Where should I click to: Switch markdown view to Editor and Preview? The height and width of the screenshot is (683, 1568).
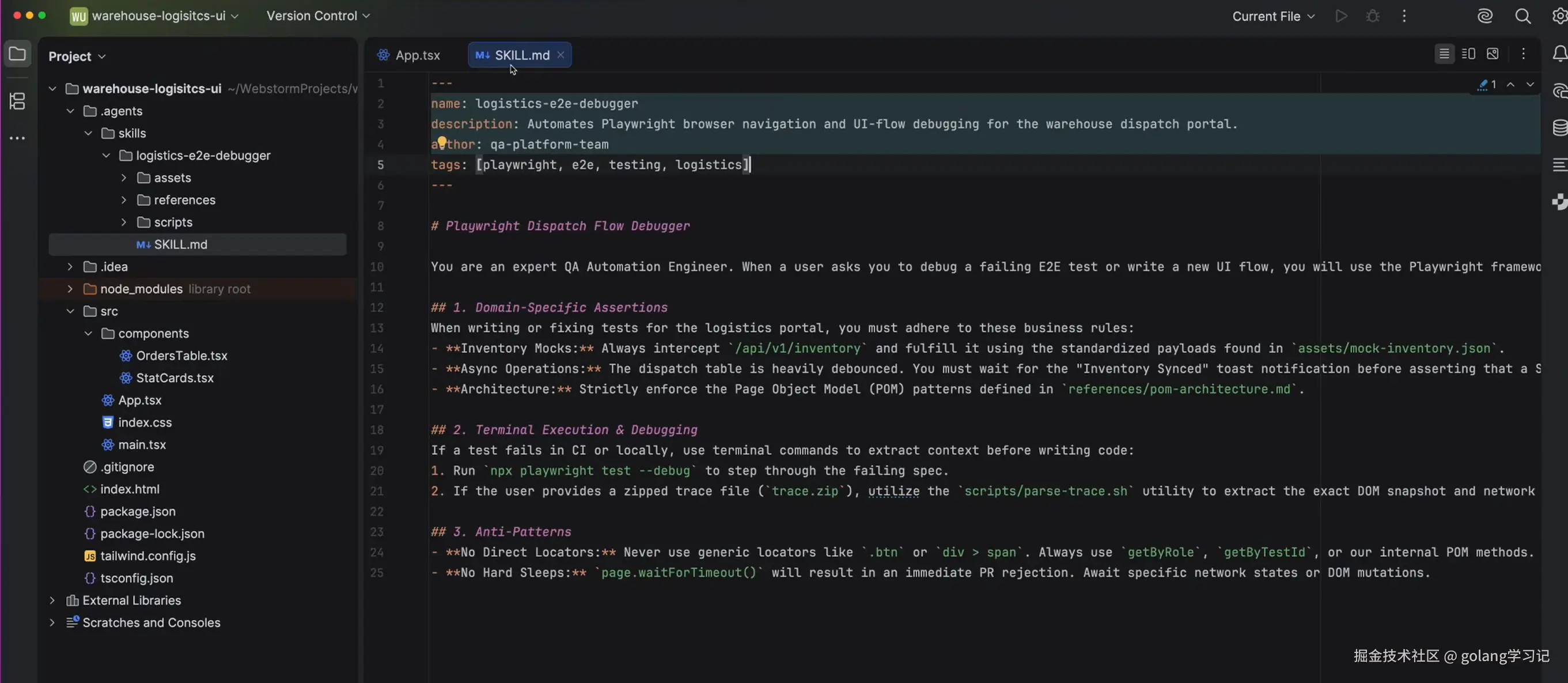[x=1468, y=54]
